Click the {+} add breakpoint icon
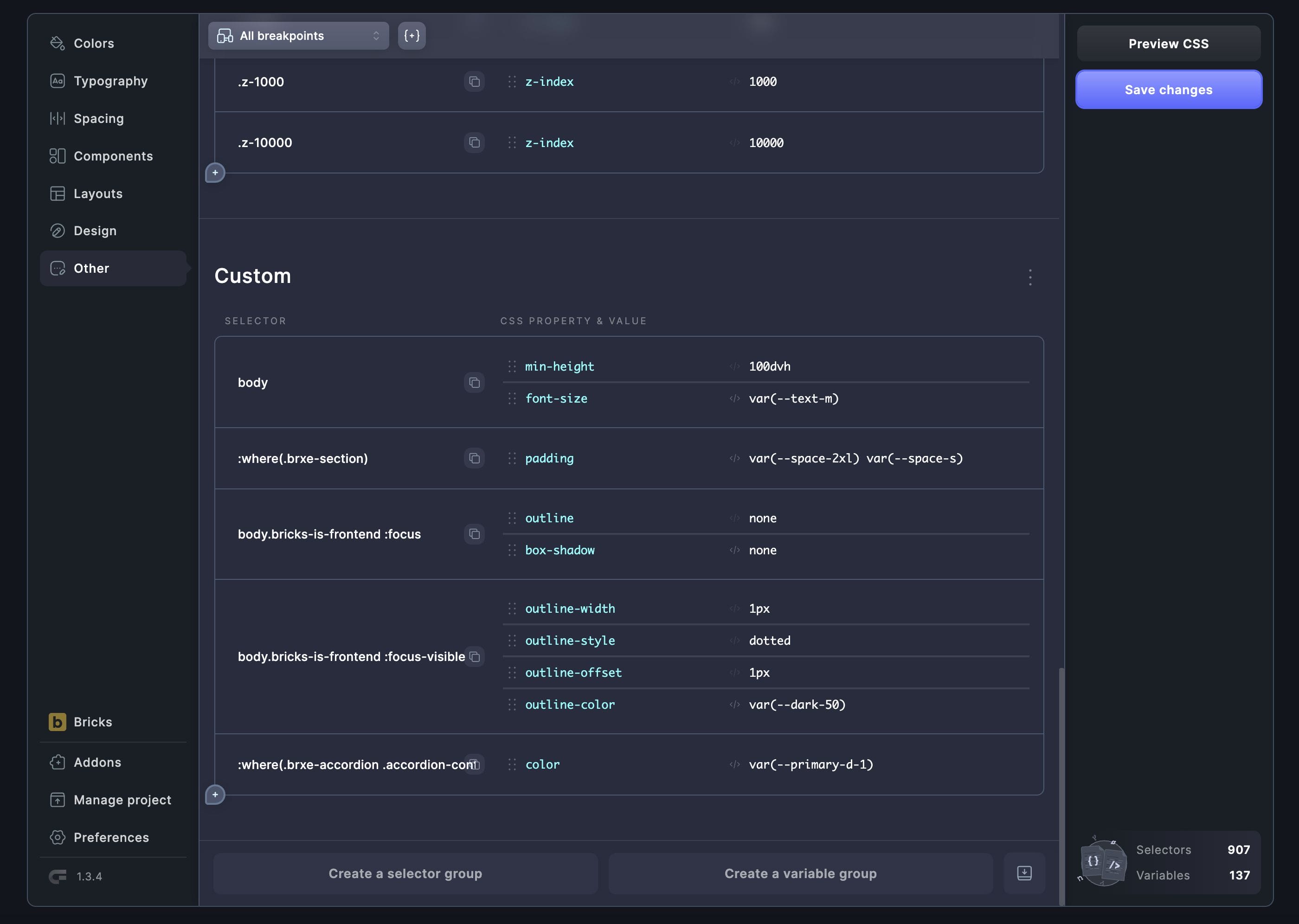The width and height of the screenshot is (1299, 924). point(411,35)
